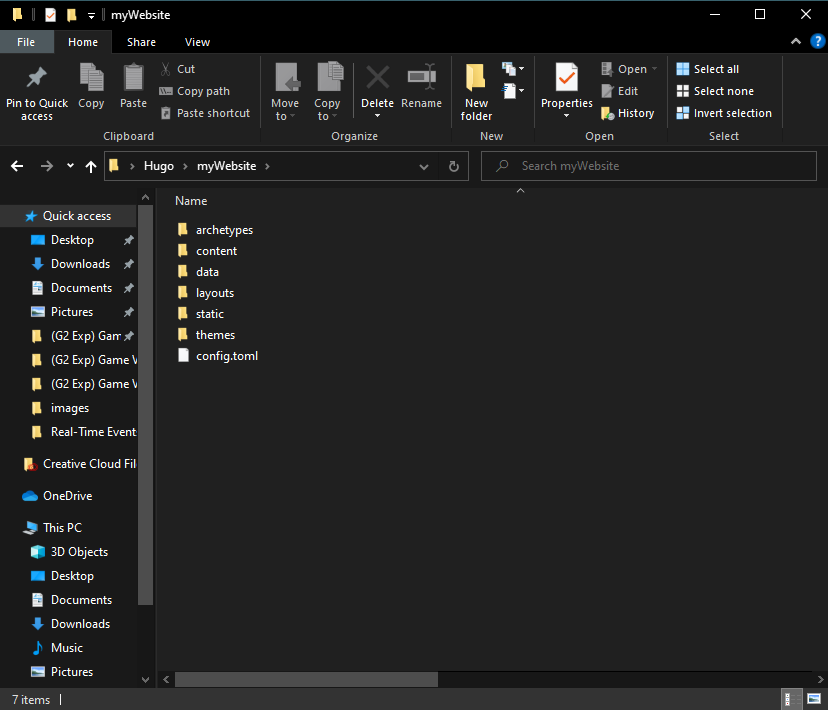
Task: Open the File tab
Action: (26, 42)
